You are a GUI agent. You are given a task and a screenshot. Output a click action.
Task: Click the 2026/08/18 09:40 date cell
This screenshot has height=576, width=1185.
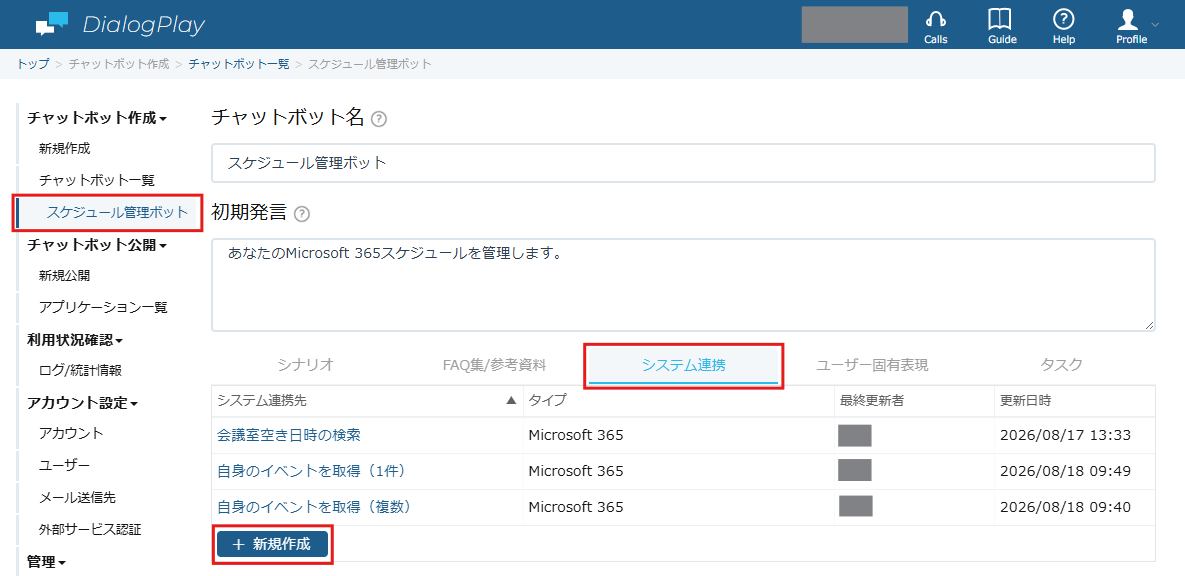click(x=1065, y=507)
